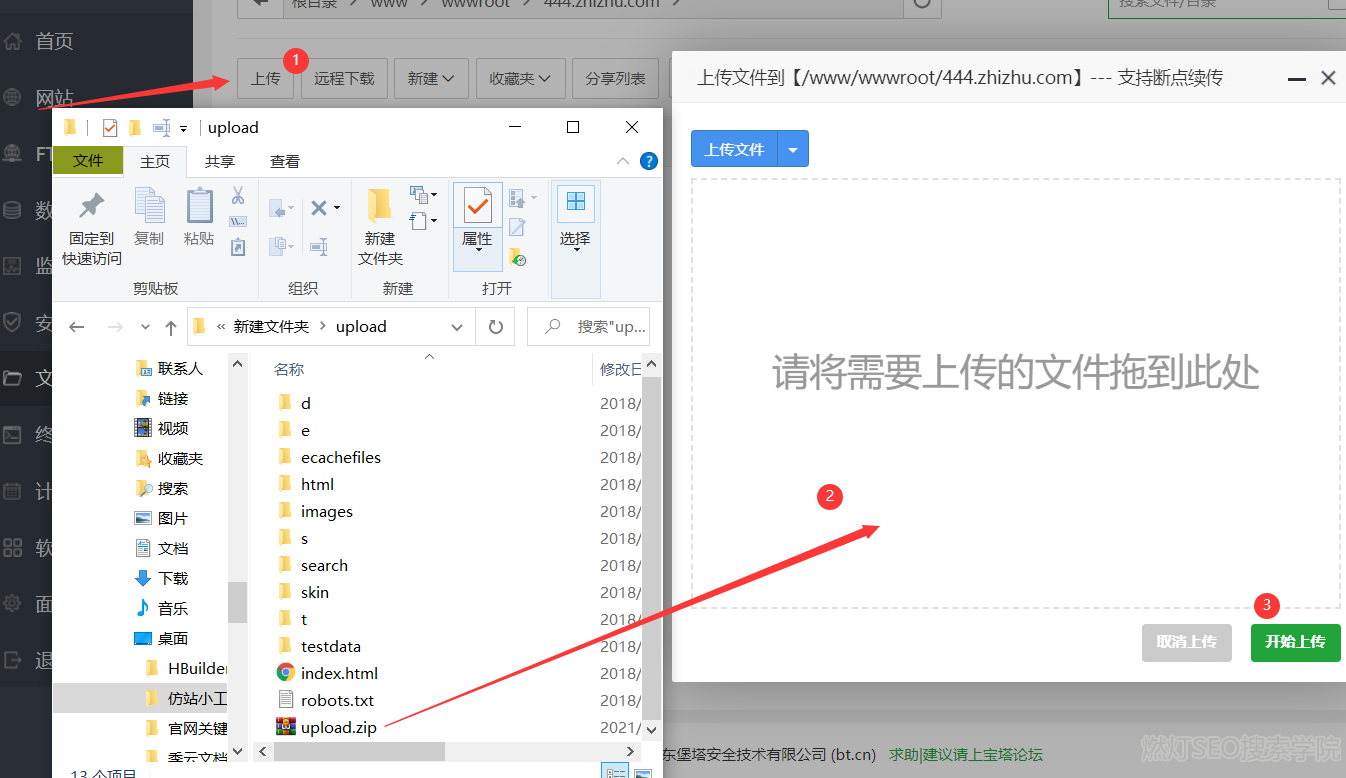The width and height of the screenshot is (1346, 778).
Task: Click the Explorer address path field
Action: (x=332, y=327)
